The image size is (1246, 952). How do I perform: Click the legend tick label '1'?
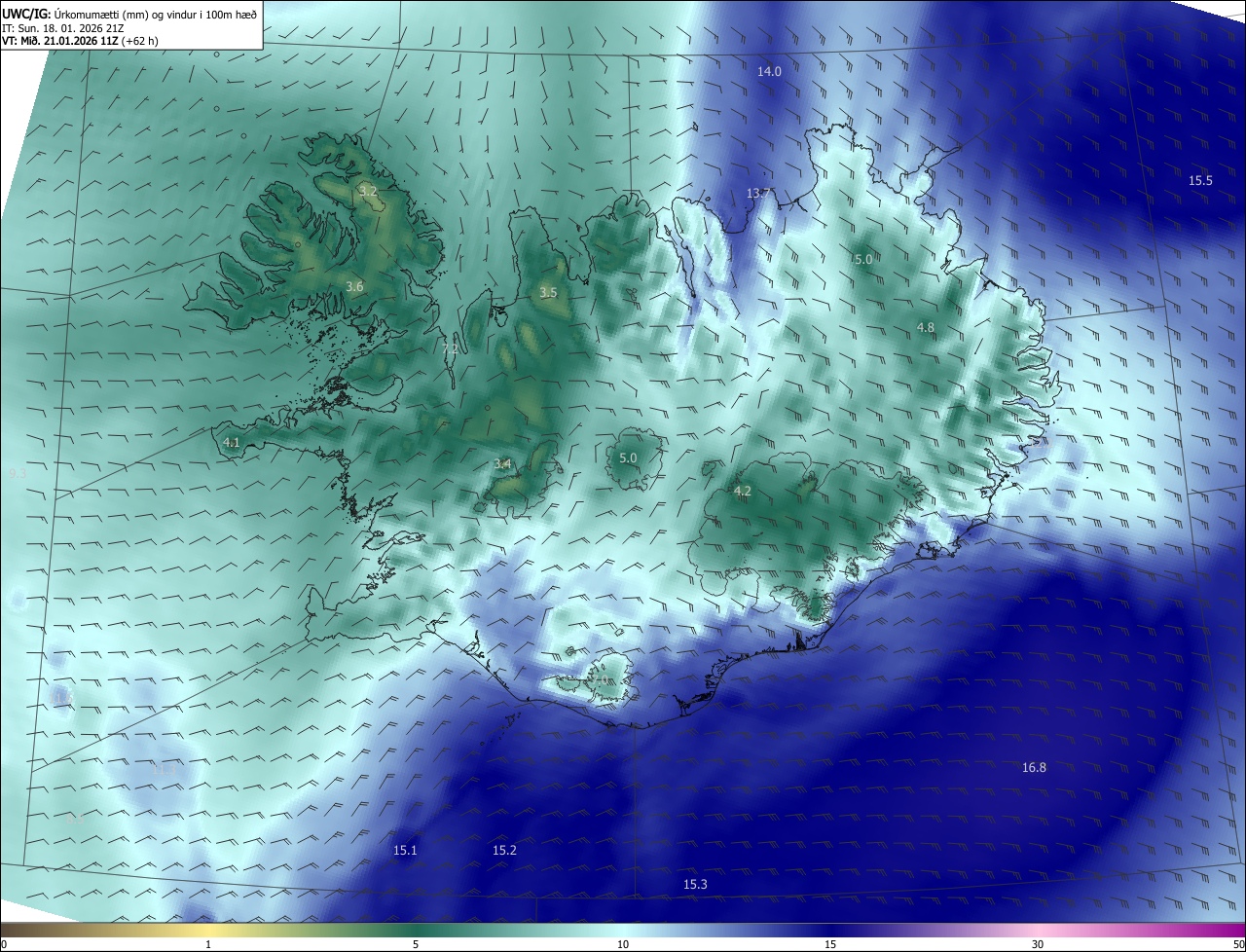[x=208, y=945]
